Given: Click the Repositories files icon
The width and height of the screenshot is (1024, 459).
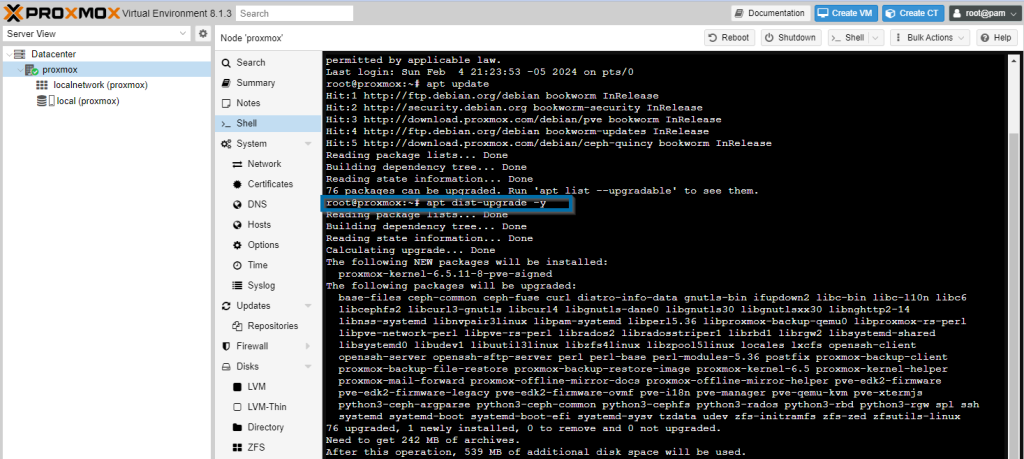Looking at the screenshot, I should coord(237,326).
